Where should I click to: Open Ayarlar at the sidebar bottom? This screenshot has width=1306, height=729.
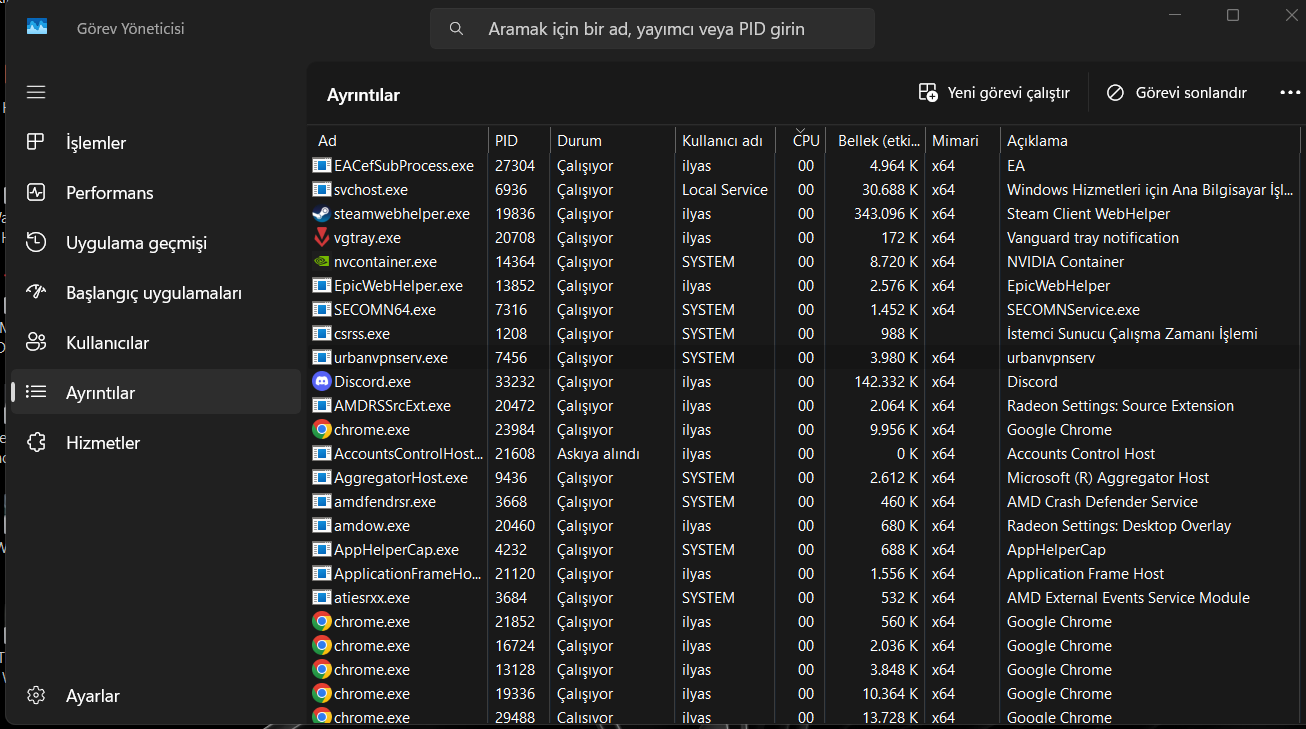coord(156,695)
